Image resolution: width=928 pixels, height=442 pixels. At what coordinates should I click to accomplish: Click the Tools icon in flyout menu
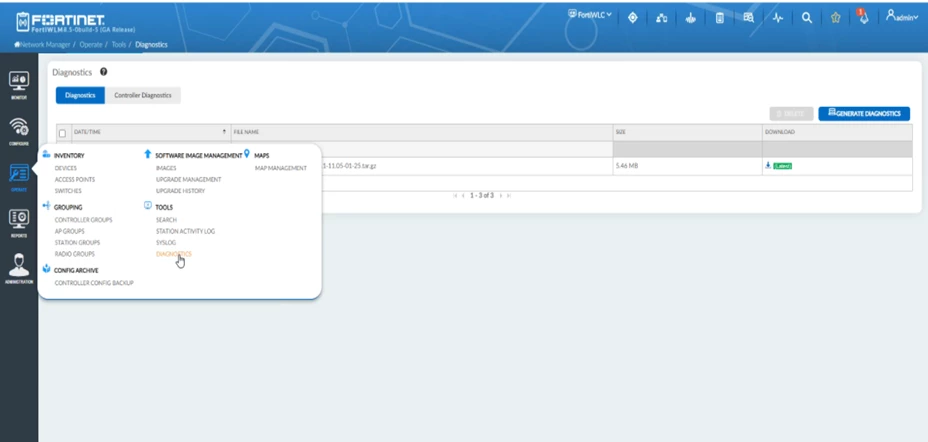point(147,205)
